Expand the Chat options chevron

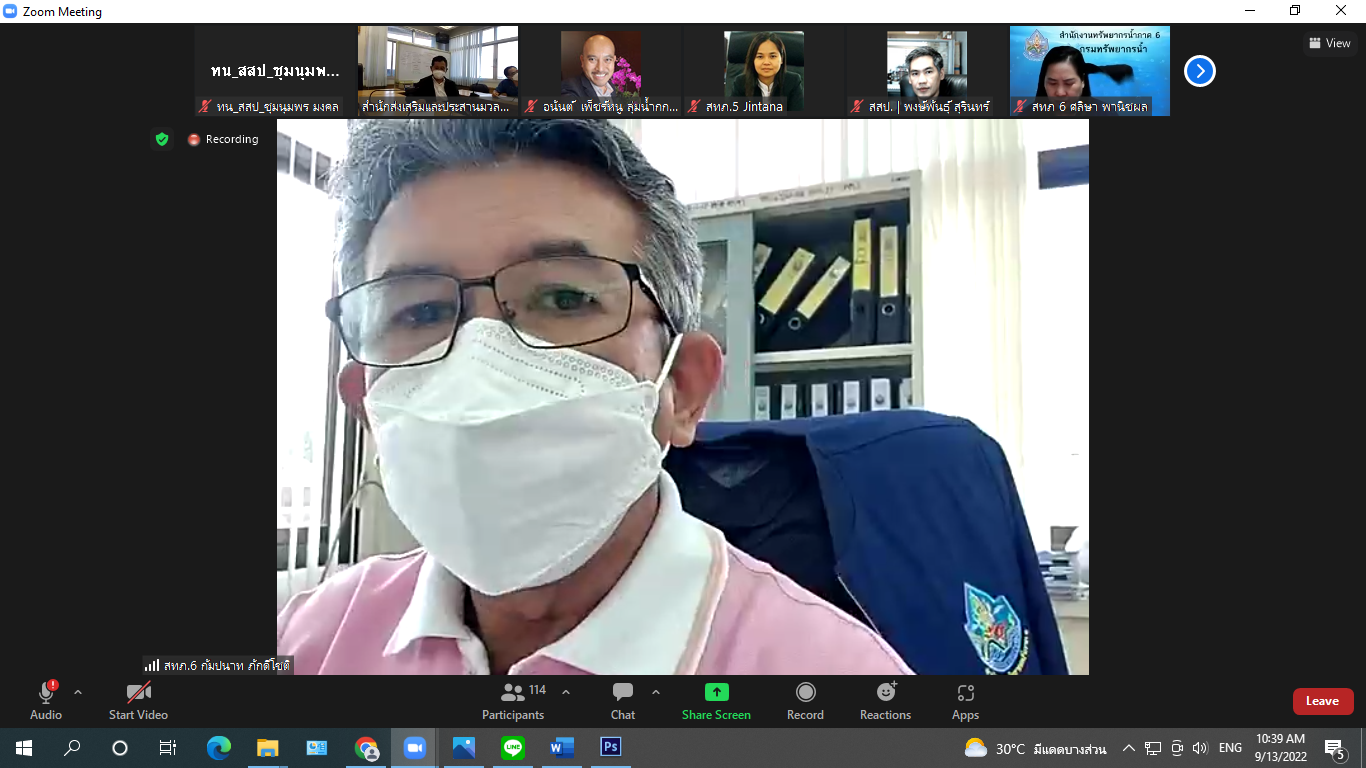[656, 692]
